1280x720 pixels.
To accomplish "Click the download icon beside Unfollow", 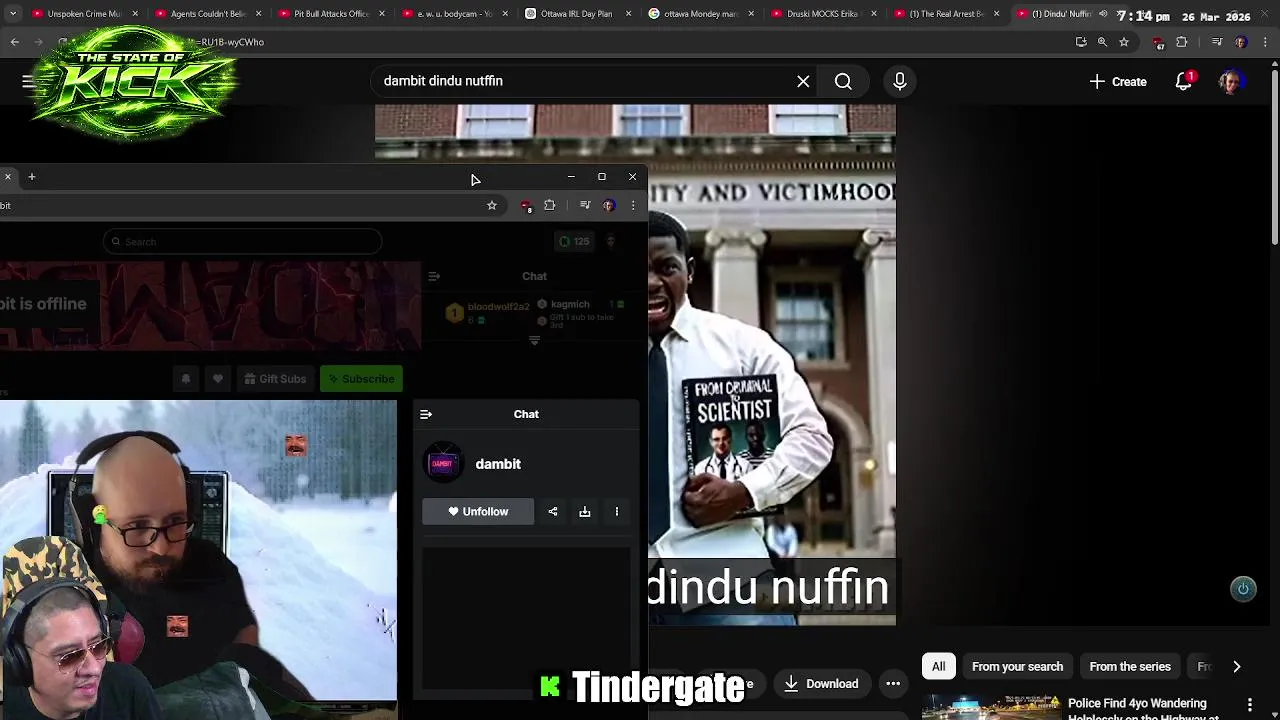I will [x=585, y=512].
